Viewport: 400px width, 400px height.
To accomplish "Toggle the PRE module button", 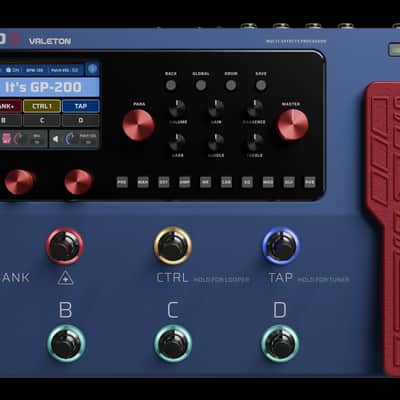I will [x=122, y=182].
